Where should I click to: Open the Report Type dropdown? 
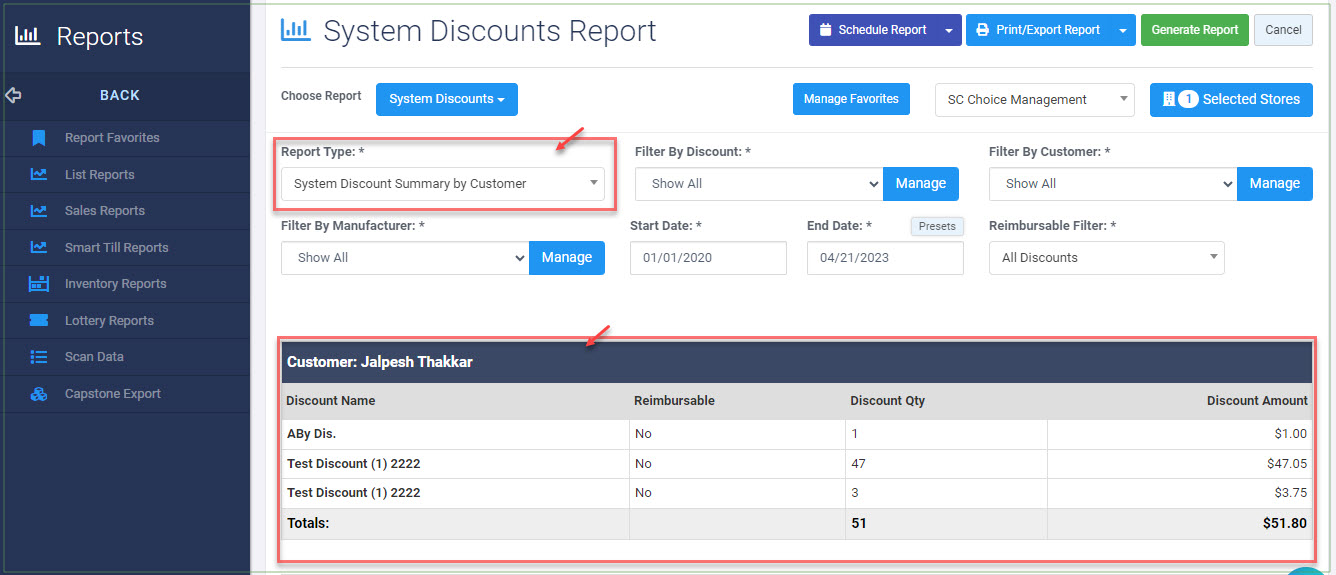(443, 183)
